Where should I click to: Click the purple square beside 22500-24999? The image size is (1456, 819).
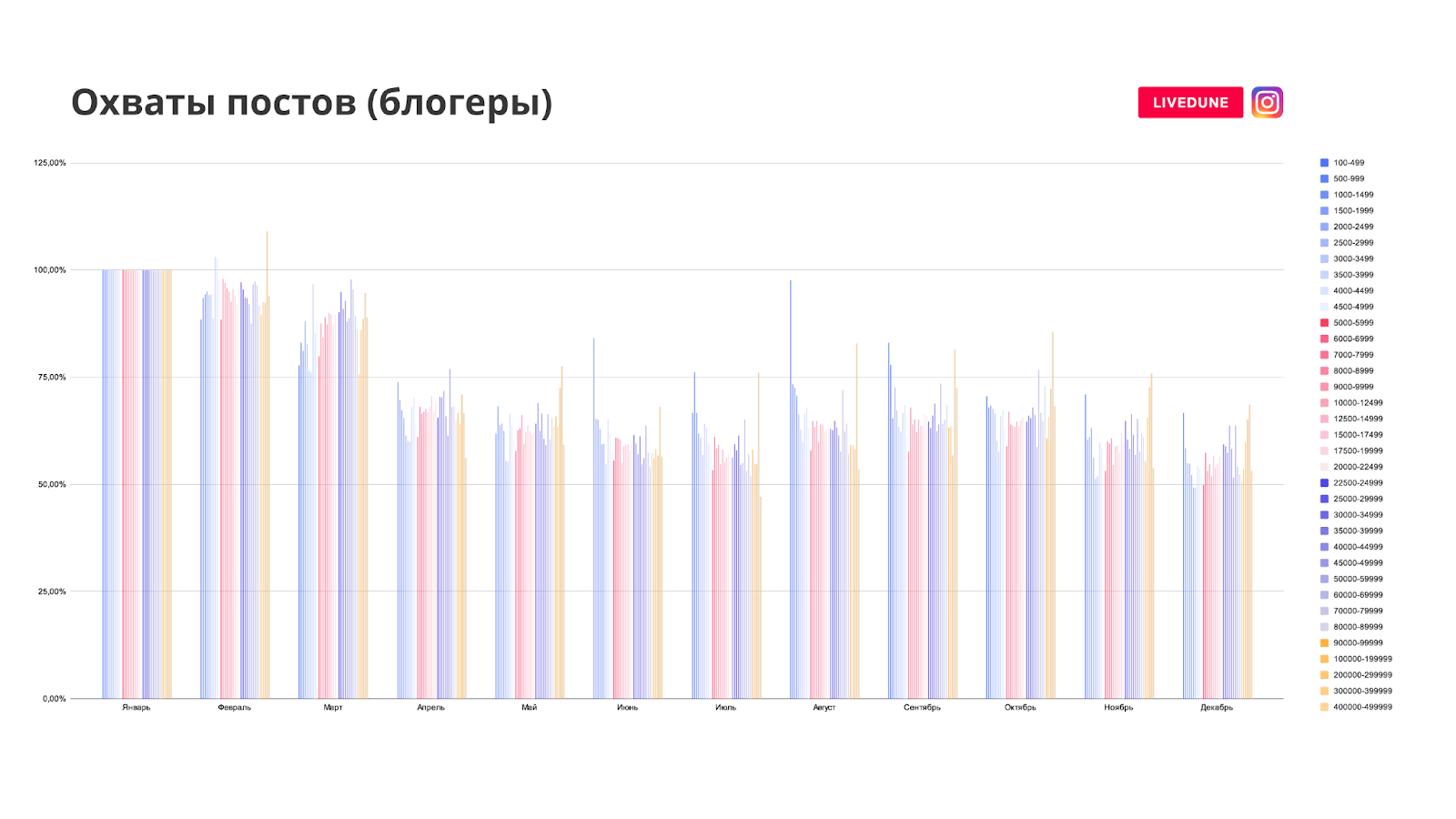tap(1324, 483)
